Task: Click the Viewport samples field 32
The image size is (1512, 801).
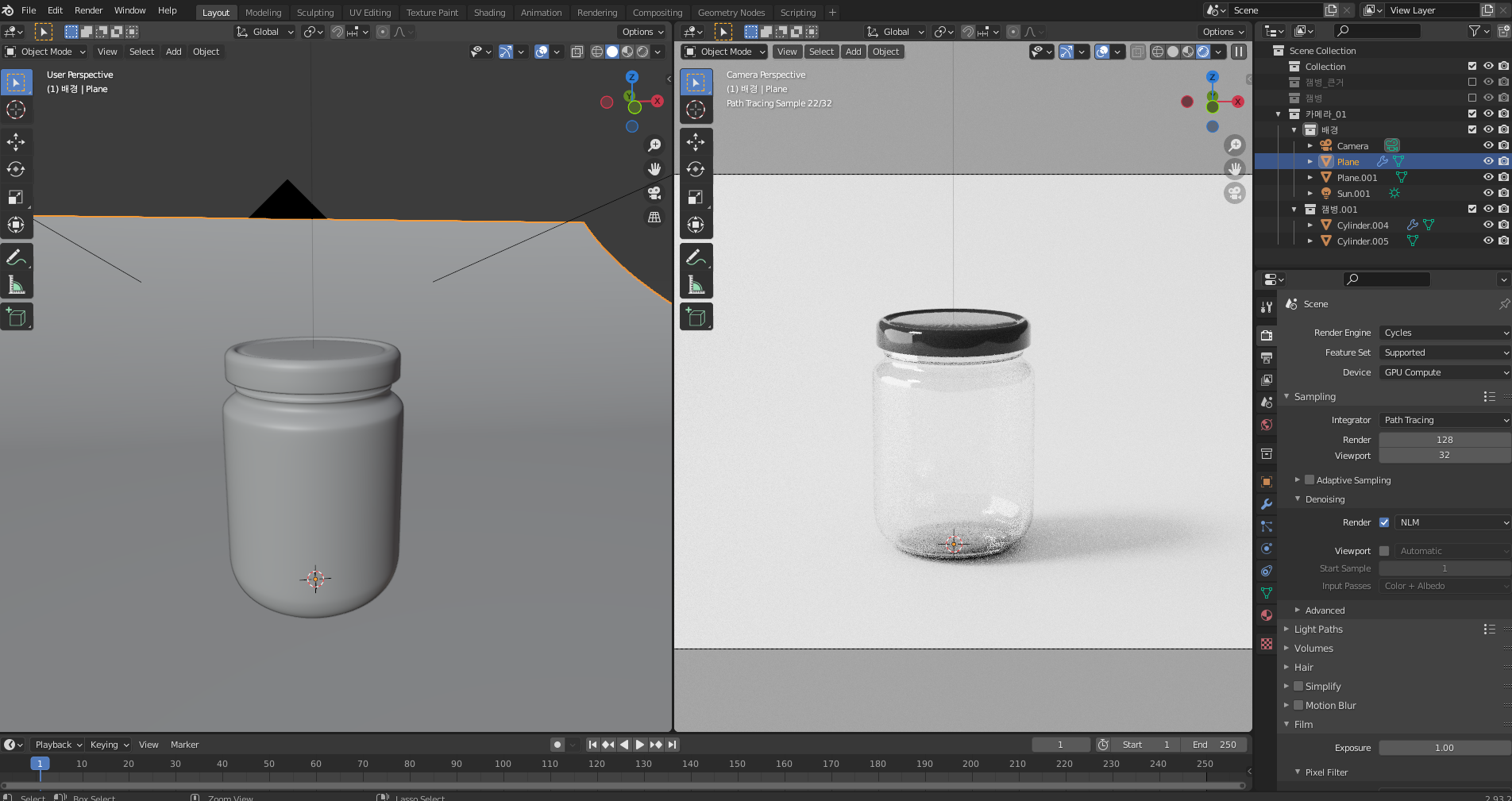Action: click(1444, 455)
